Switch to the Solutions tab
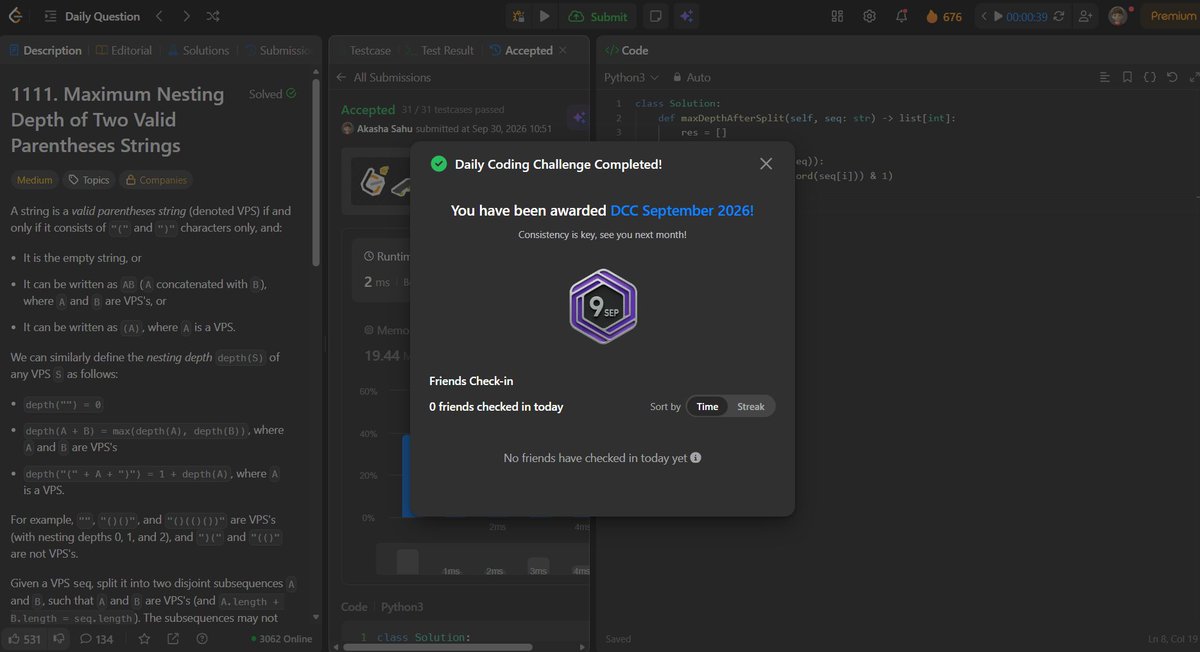 [199, 50]
